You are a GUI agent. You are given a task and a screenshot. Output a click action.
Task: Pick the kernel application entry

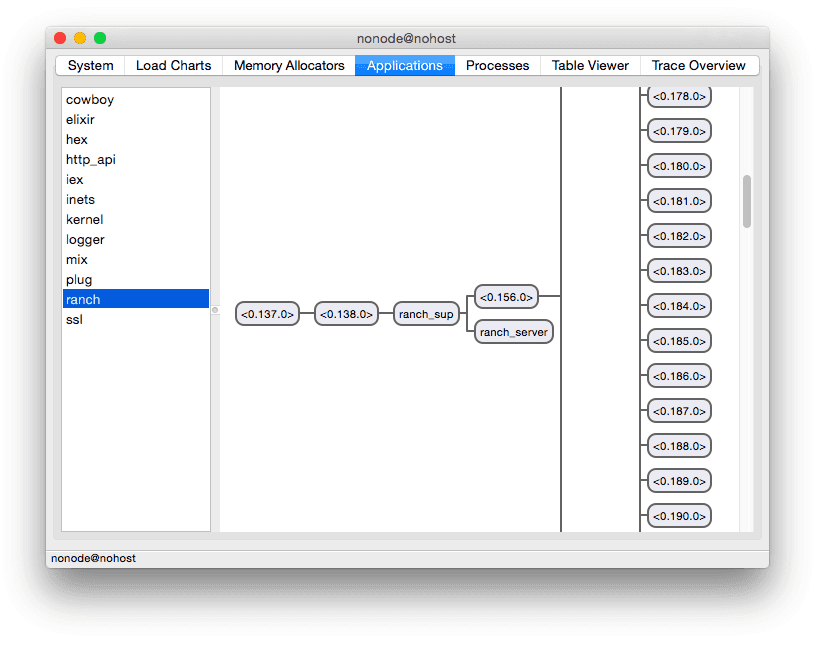point(85,220)
